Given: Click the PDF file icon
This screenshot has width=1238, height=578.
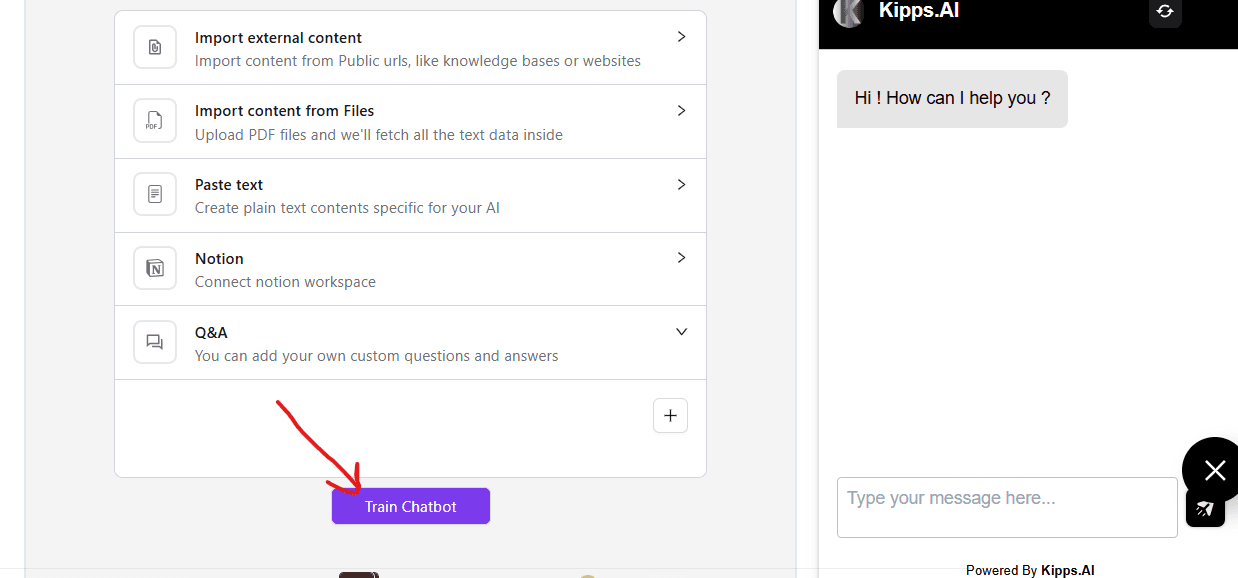Looking at the screenshot, I should [155, 121].
